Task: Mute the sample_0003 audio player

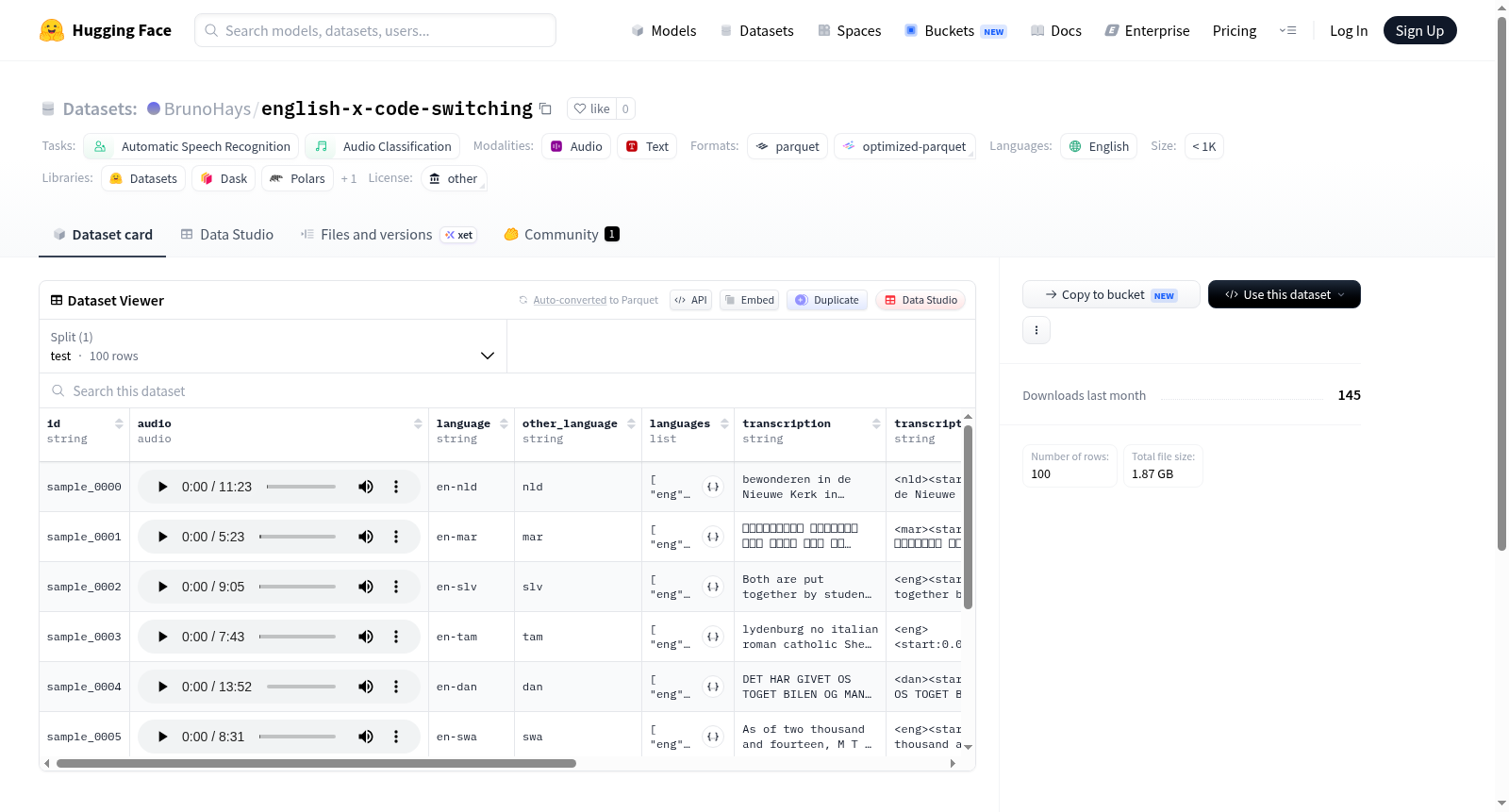Action: [366, 637]
